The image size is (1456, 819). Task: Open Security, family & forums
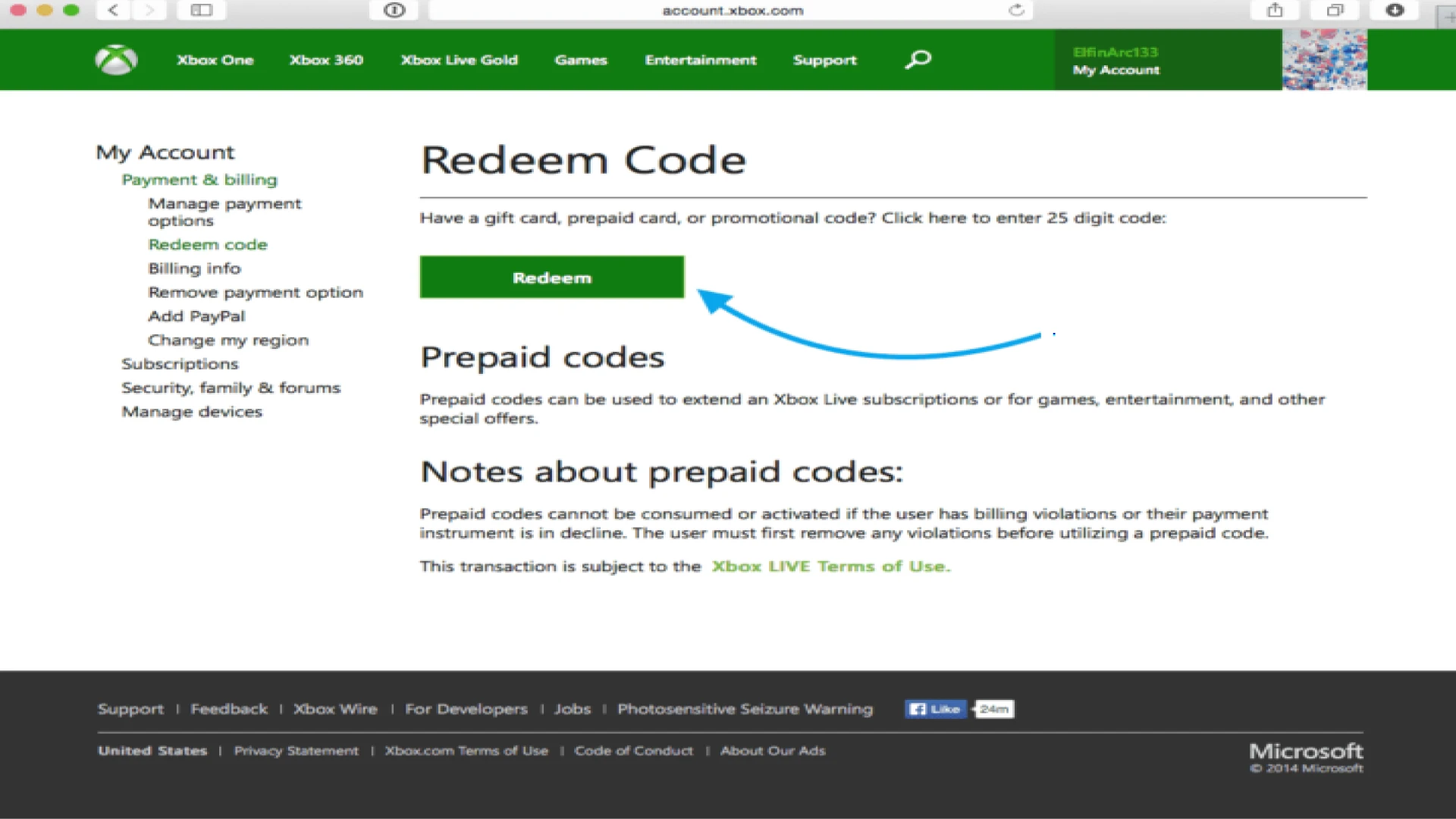(231, 388)
